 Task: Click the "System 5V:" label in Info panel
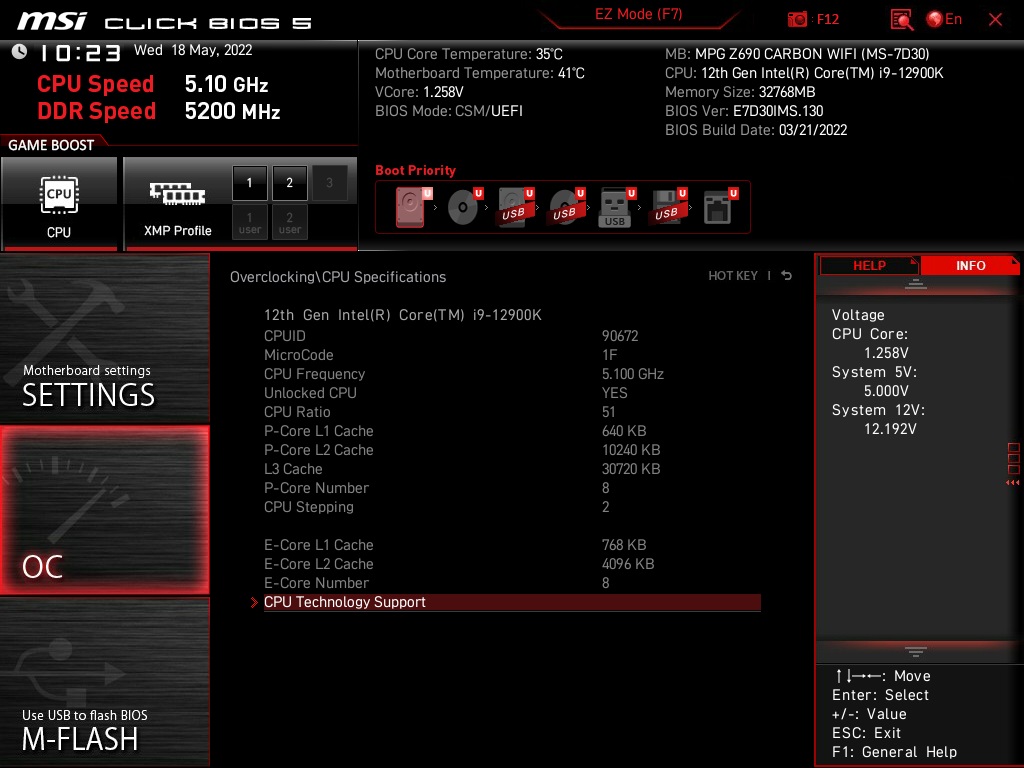pos(874,372)
